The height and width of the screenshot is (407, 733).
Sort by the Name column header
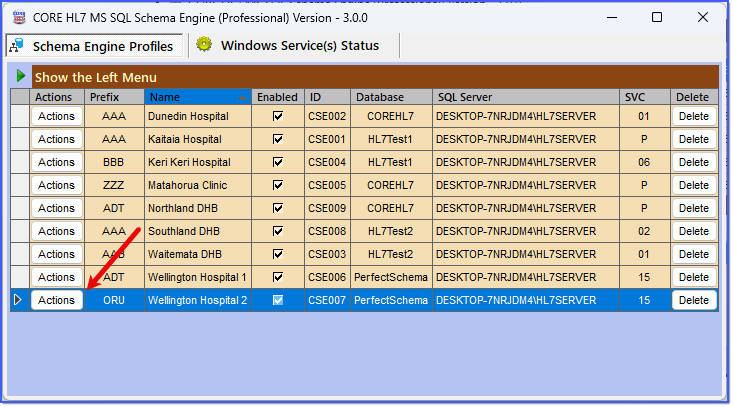198,97
